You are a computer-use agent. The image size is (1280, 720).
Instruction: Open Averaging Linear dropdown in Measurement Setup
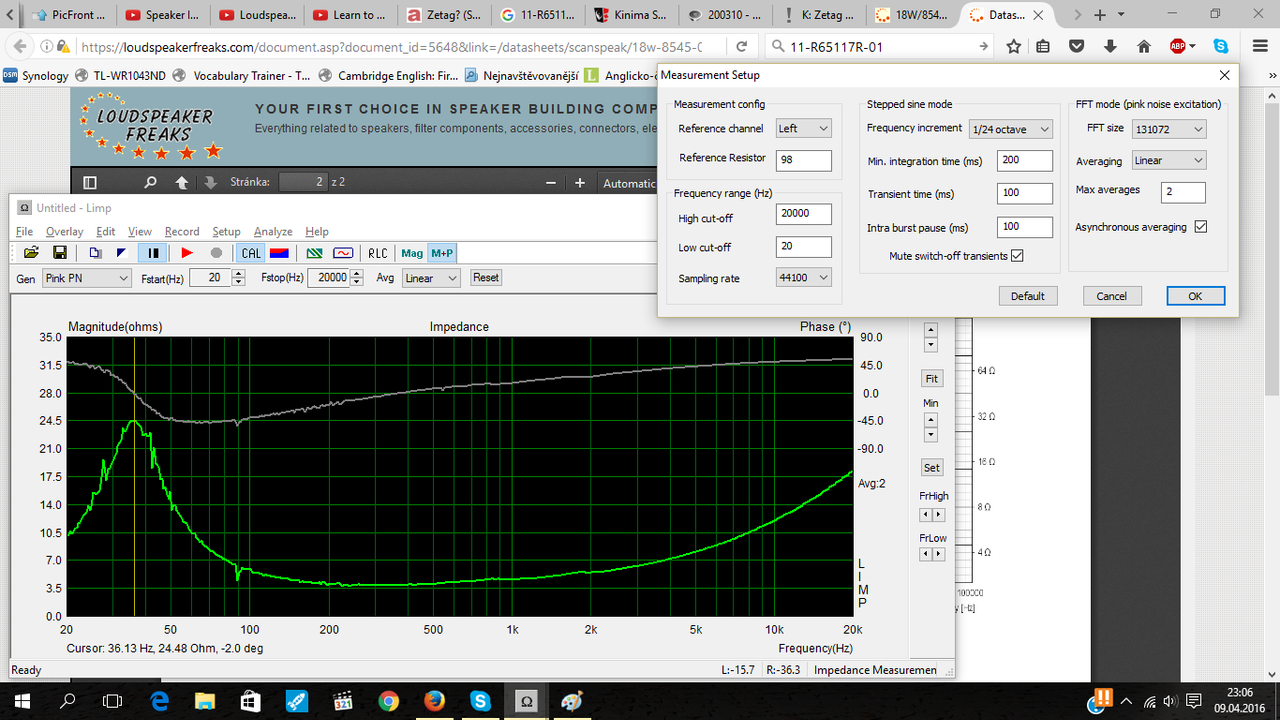1169,161
